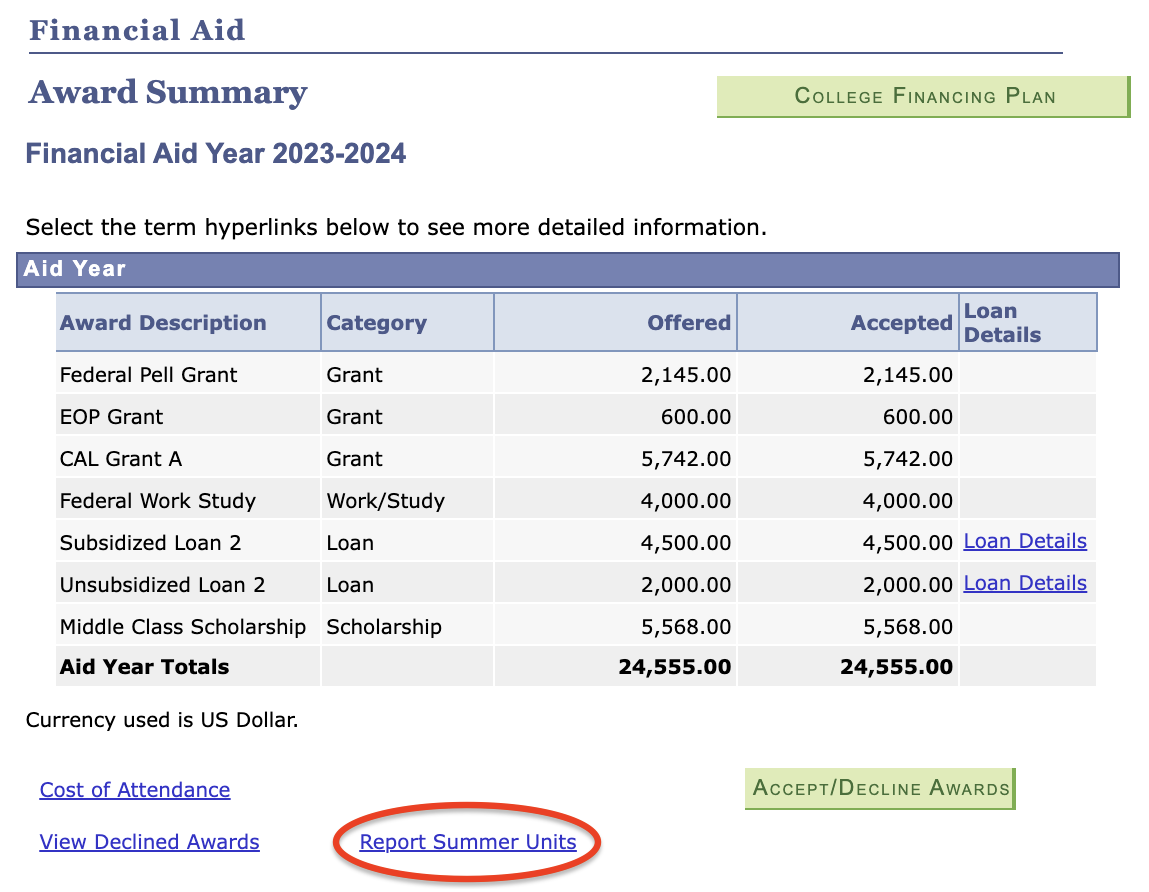1149x892 pixels.
Task: Click the Accept/Decline Awards button
Action: (879, 788)
